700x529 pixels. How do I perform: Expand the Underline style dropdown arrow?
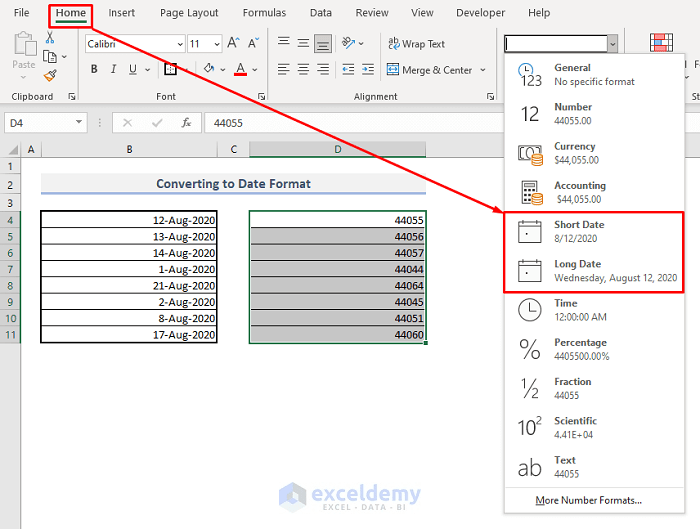tap(147, 70)
